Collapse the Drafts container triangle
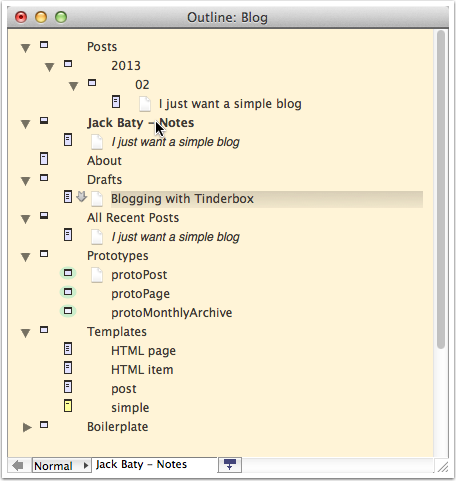This screenshot has width=456, height=481. pos(25,181)
